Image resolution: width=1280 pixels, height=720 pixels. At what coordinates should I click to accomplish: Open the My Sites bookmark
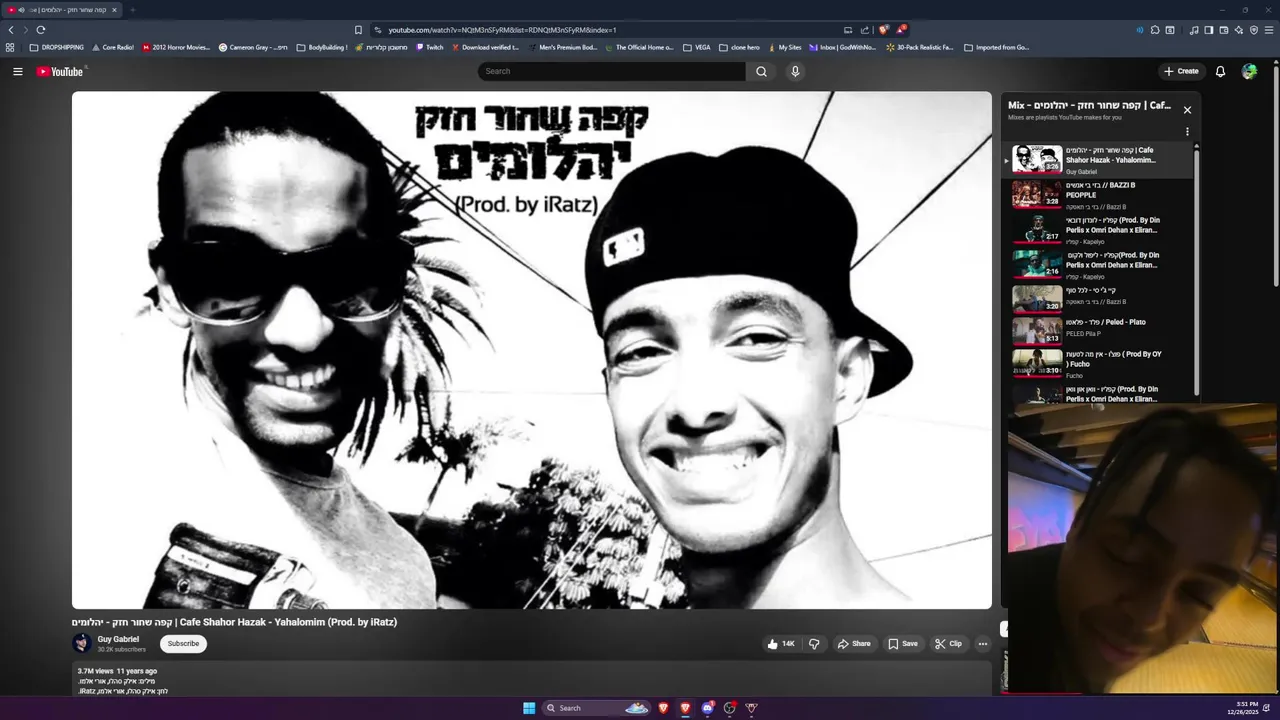click(x=784, y=47)
